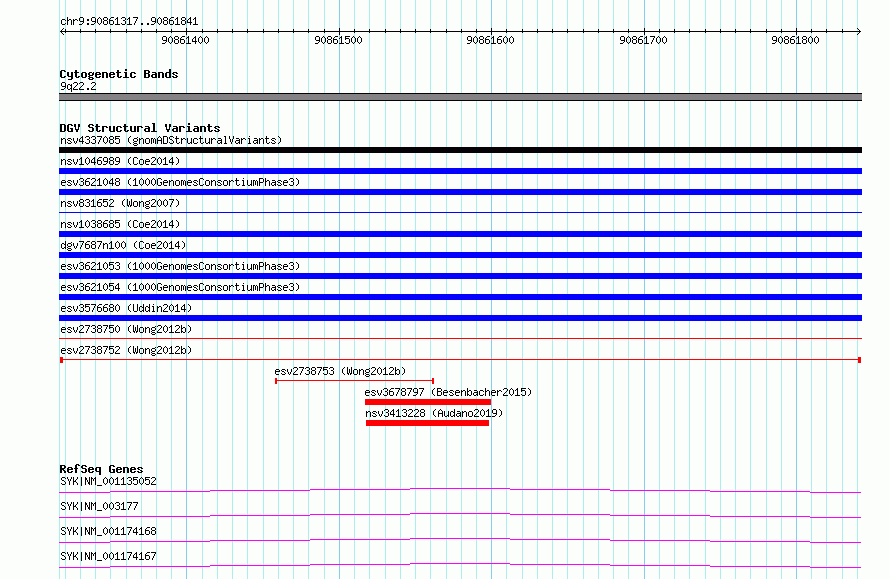
Task: Click the esv3621054 1000Genomes variant label
Action: pos(180,287)
